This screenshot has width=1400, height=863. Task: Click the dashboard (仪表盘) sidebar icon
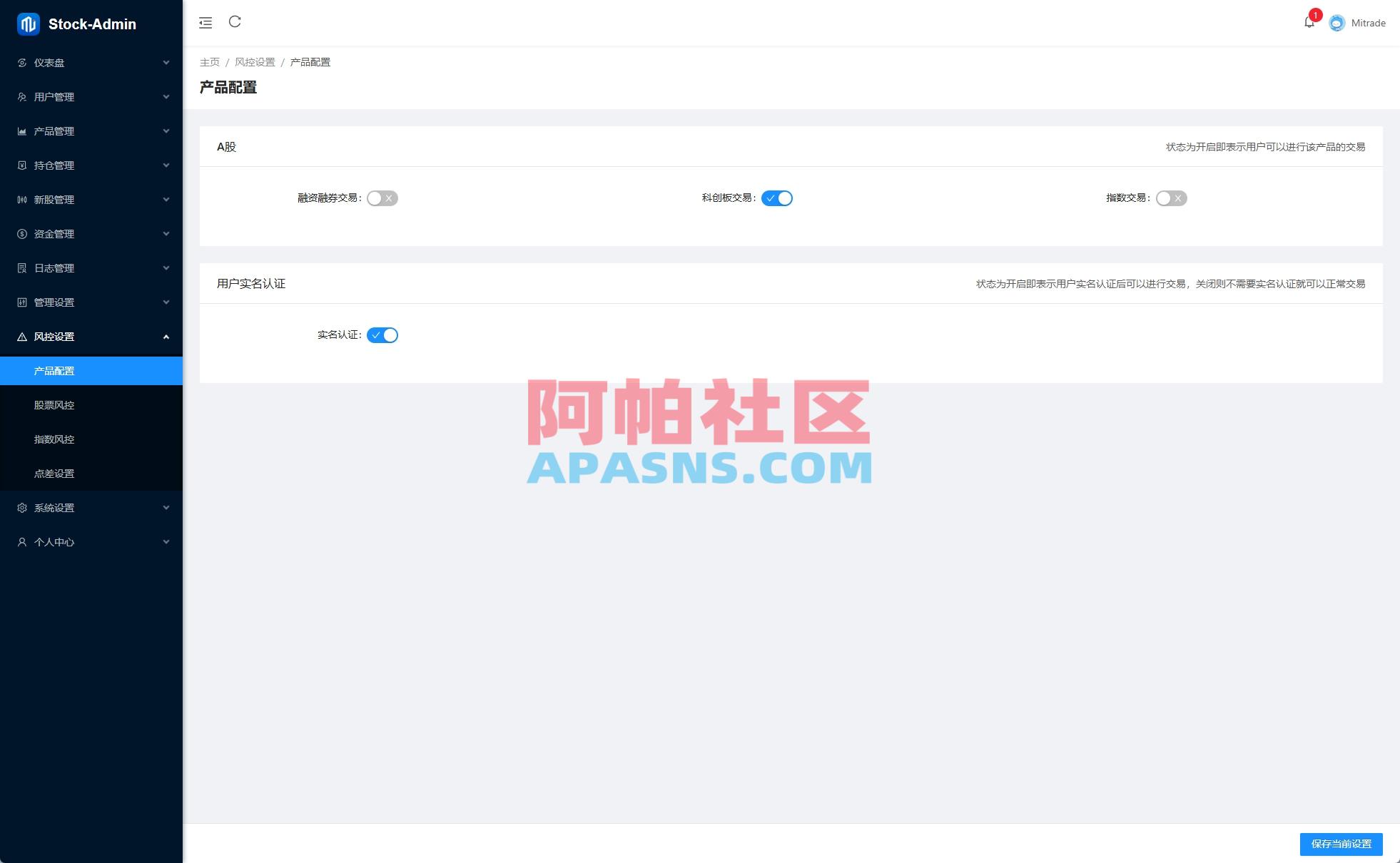tap(21, 63)
